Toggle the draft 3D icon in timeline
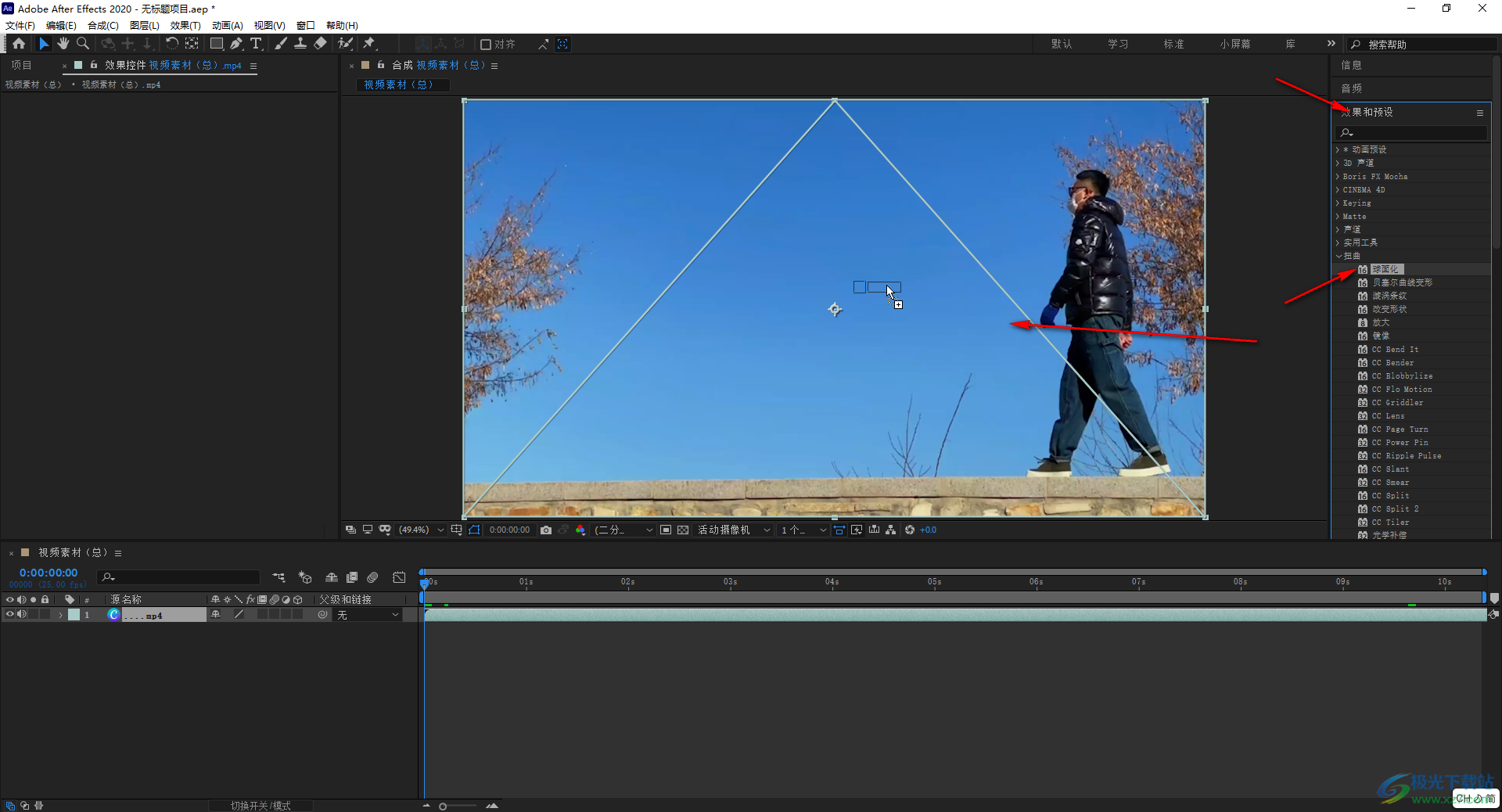Viewport: 1502px width, 812px height. pos(305,577)
